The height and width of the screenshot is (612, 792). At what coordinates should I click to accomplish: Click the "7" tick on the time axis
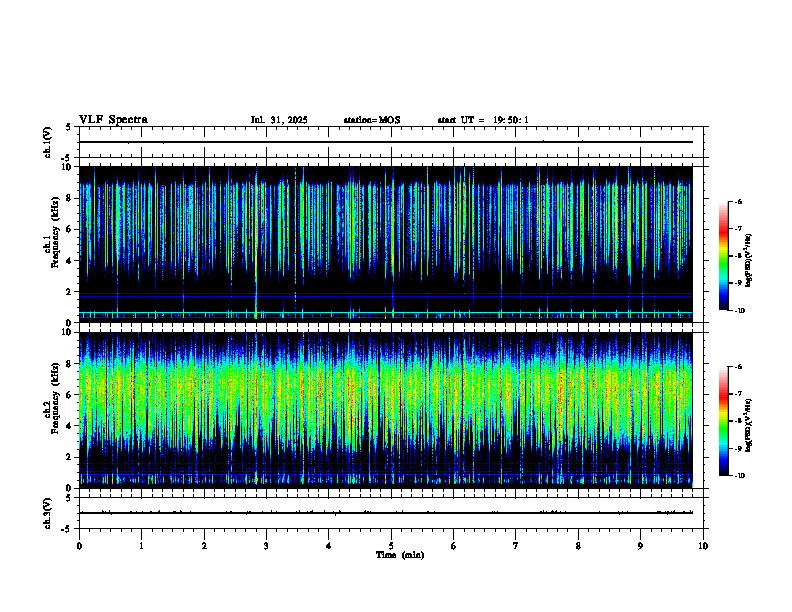[516, 546]
